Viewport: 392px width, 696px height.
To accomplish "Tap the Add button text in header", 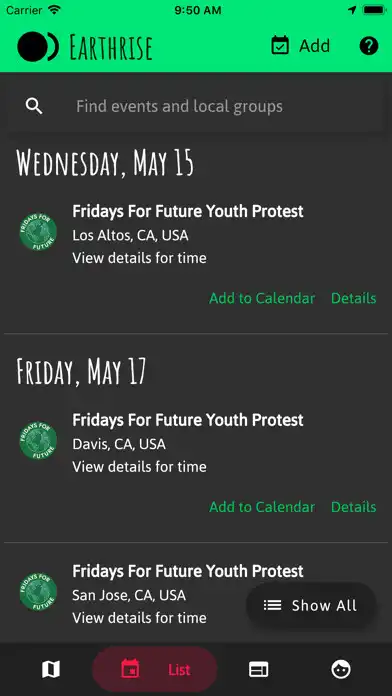I will coord(314,46).
